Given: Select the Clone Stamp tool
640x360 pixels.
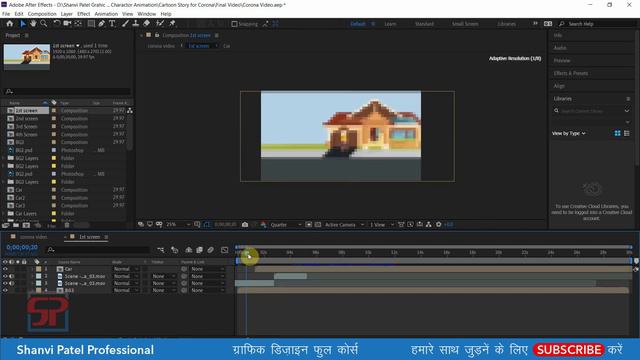Looking at the screenshot, I should point(136,24).
